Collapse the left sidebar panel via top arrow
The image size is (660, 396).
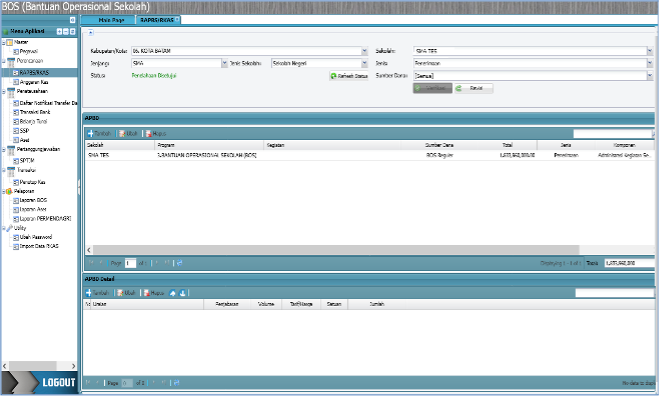(x=72, y=20)
